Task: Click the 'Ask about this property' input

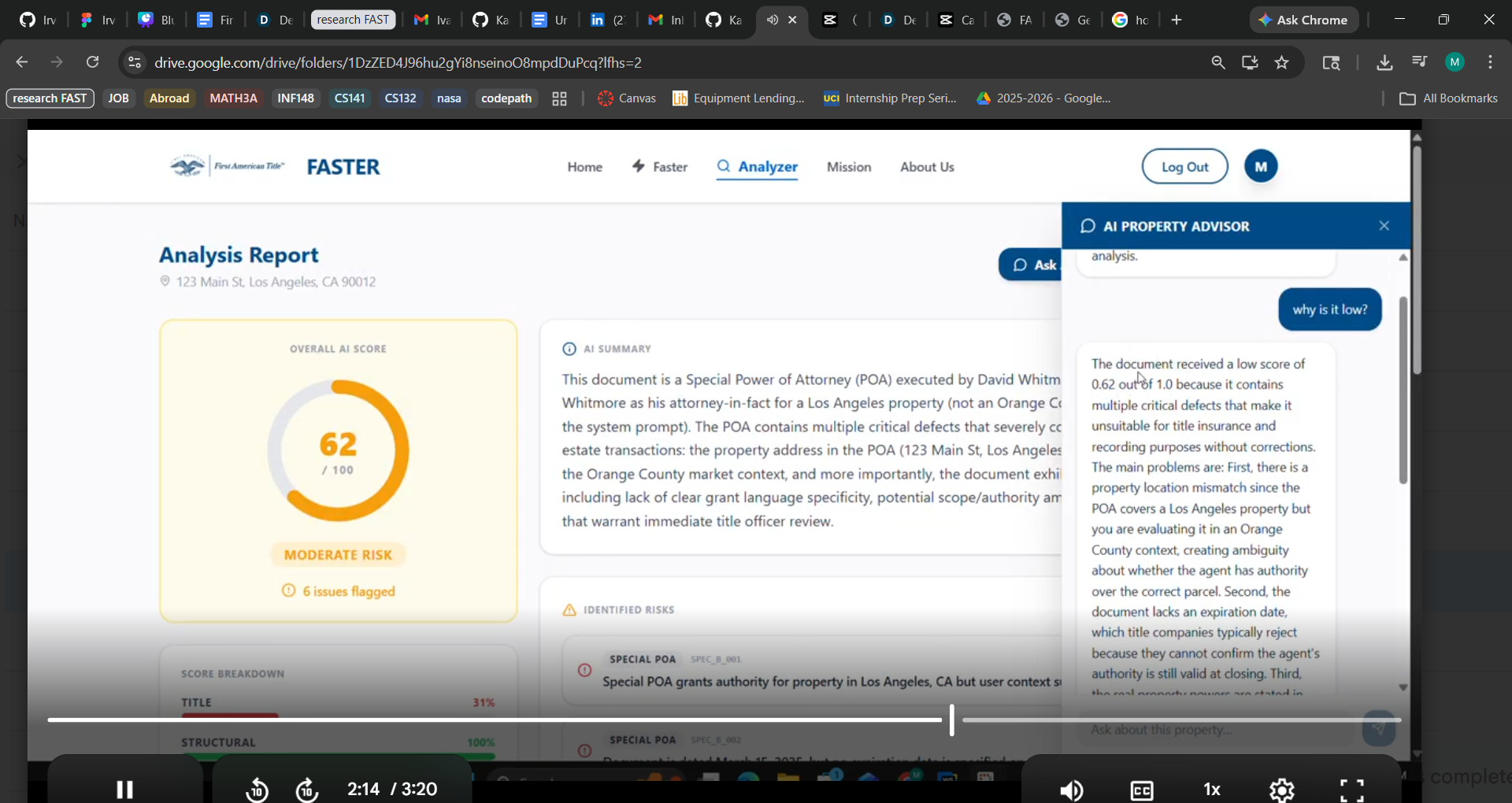Action: (1217, 730)
